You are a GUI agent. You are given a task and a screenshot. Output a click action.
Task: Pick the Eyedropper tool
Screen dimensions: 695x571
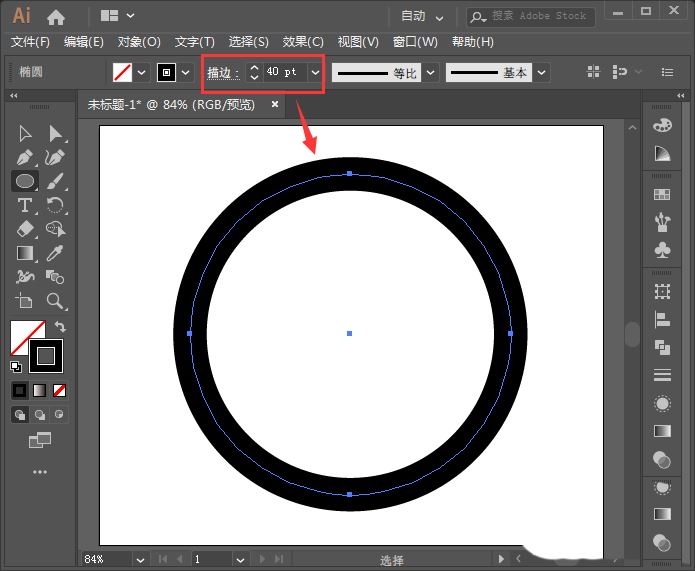coord(56,253)
